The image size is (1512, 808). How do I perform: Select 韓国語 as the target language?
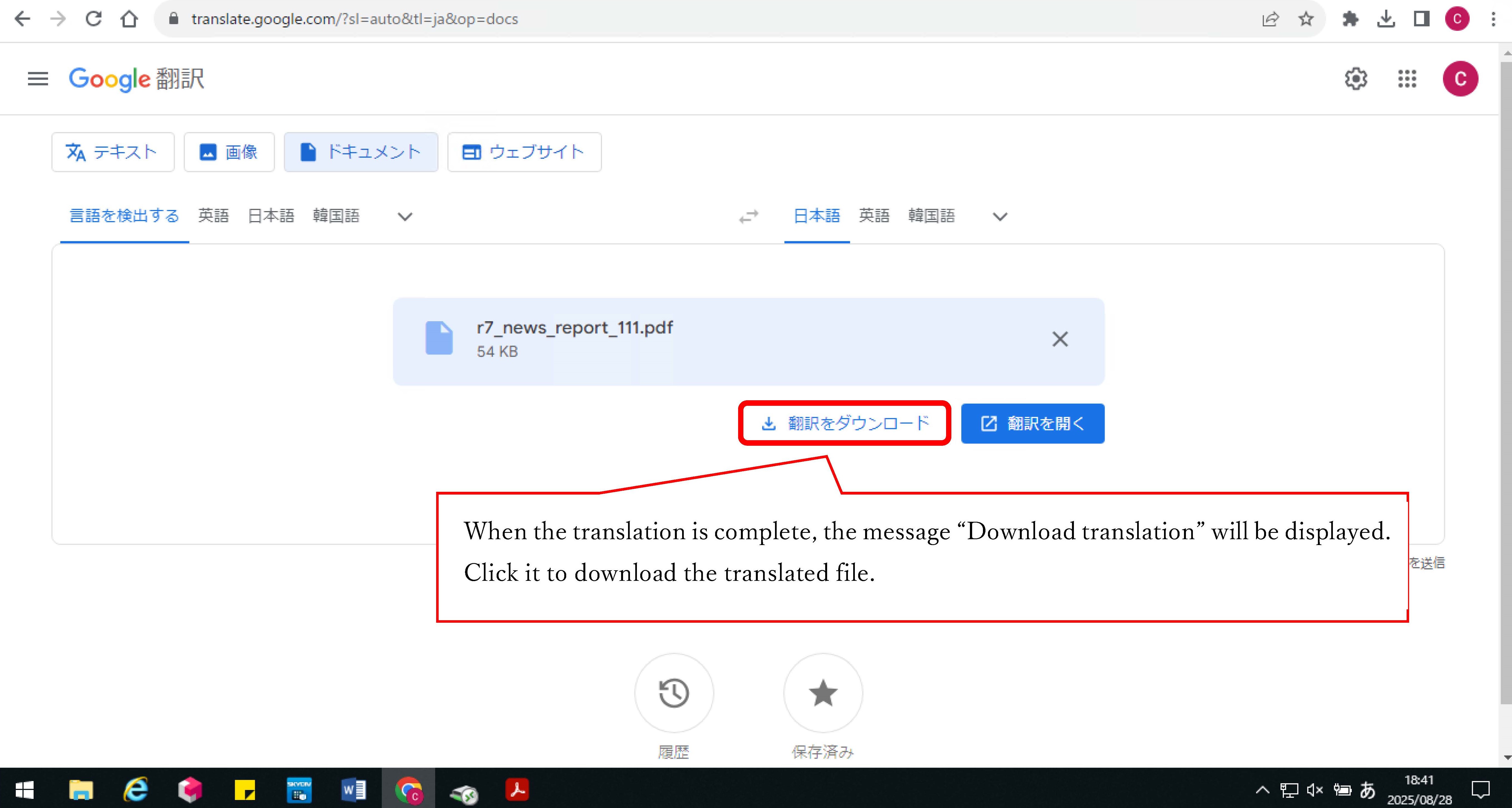pos(931,216)
